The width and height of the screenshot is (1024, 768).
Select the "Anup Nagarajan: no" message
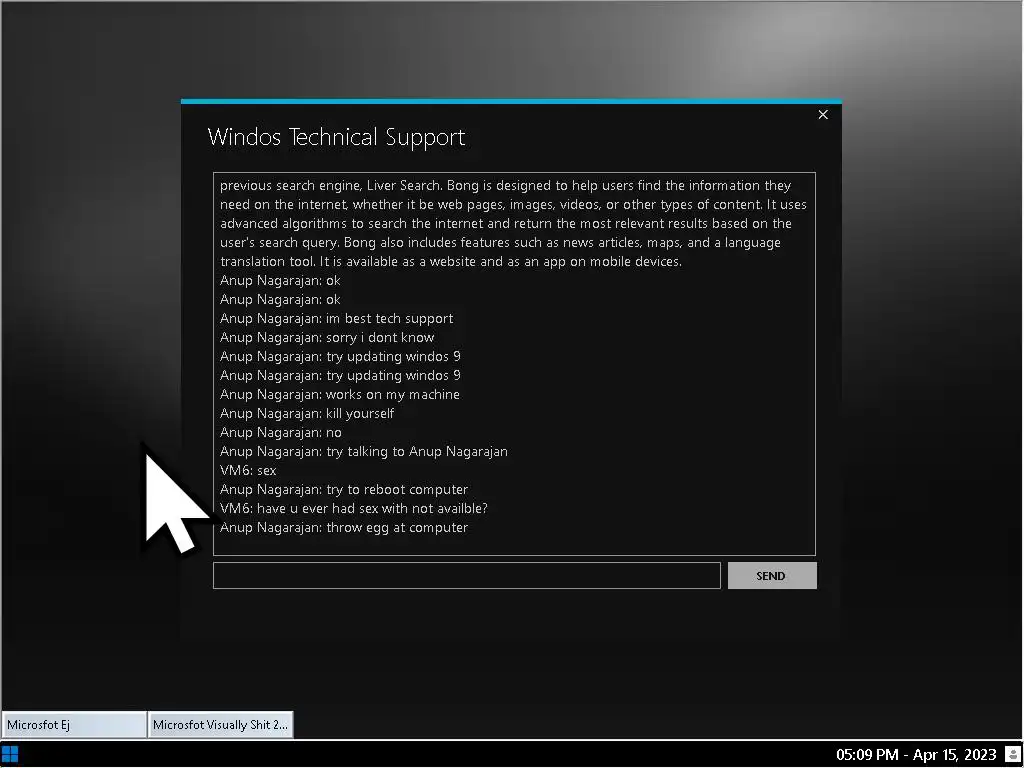point(281,432)
